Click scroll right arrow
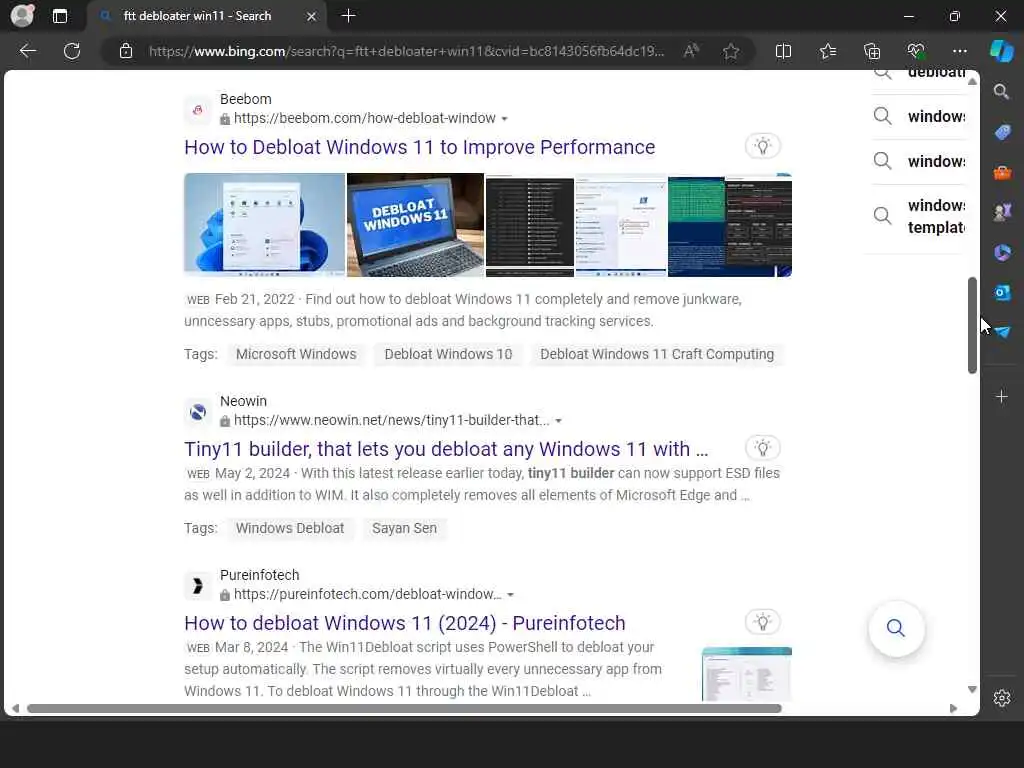 tap(953, 709)
